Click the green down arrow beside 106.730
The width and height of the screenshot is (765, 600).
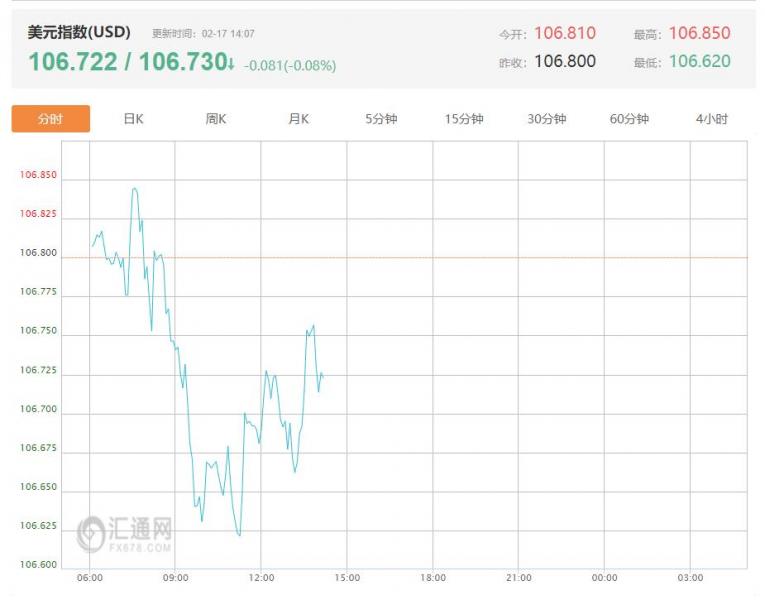tap(231, 64)
